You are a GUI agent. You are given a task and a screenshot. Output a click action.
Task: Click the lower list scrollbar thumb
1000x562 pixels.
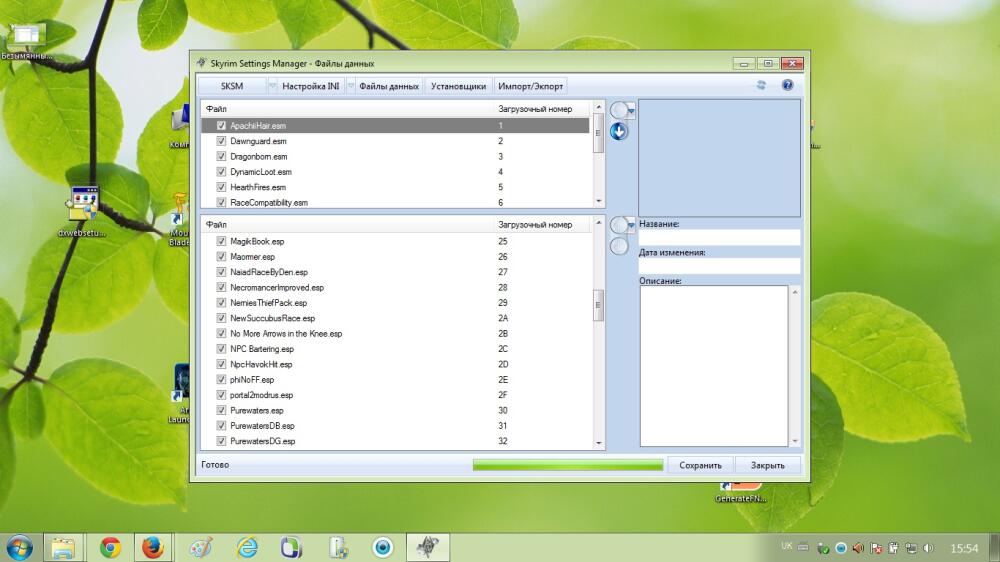point(598,305)
